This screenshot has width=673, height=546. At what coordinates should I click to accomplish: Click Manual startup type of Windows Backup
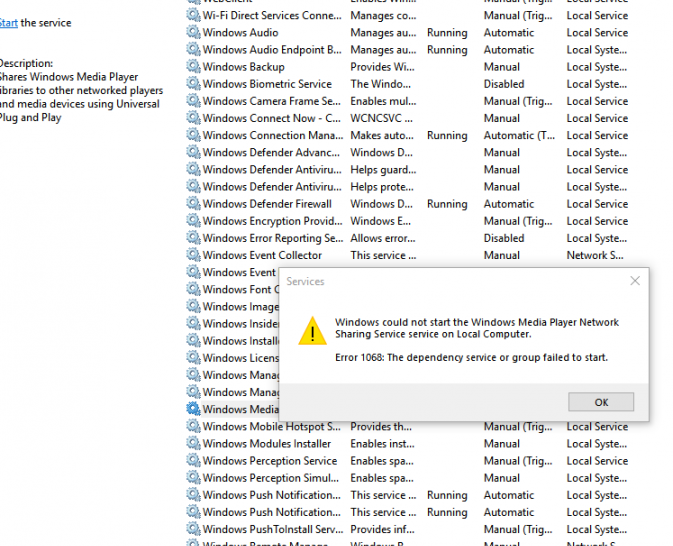click(502, 67)
